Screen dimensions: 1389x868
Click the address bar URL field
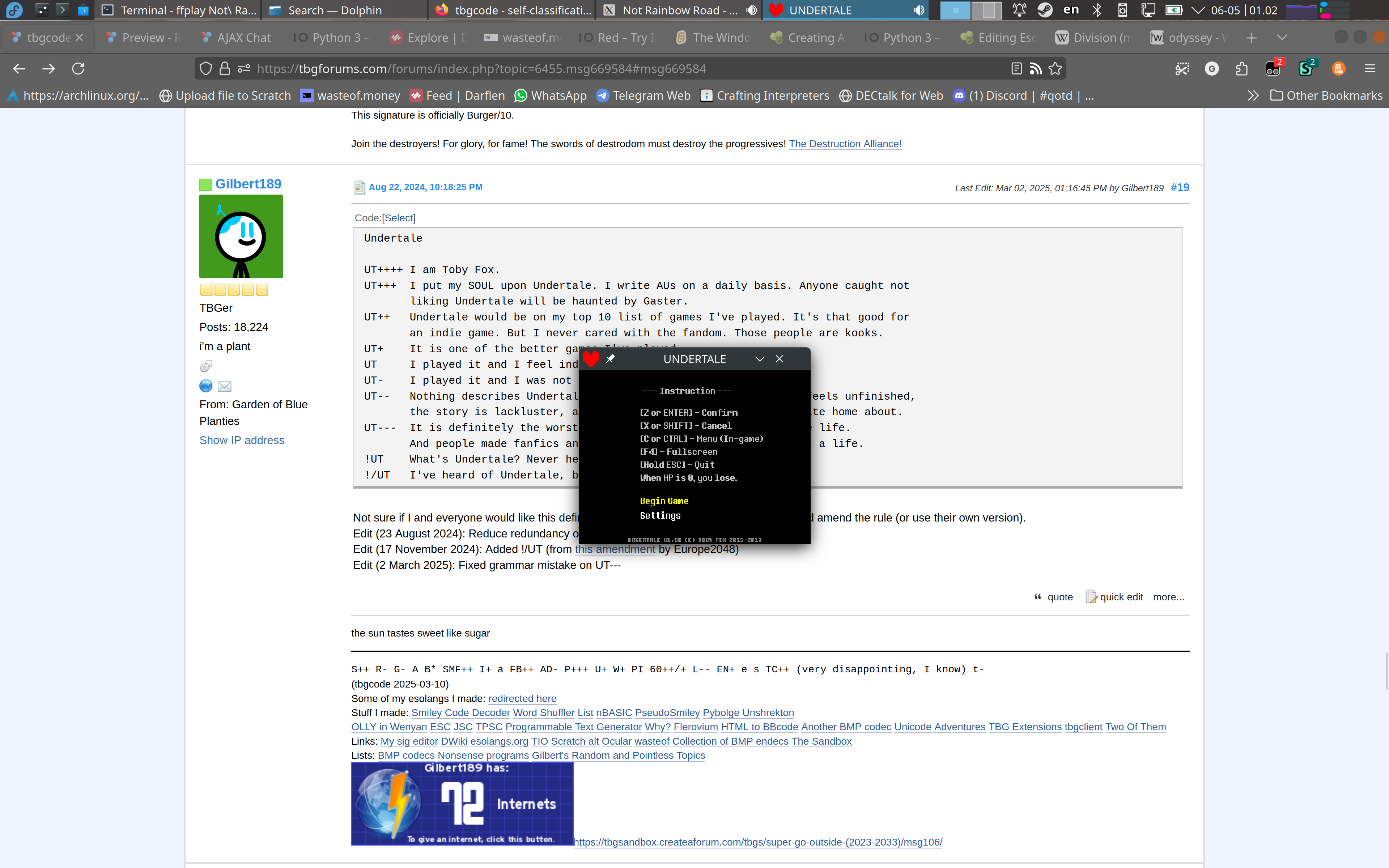coord(630,69)
